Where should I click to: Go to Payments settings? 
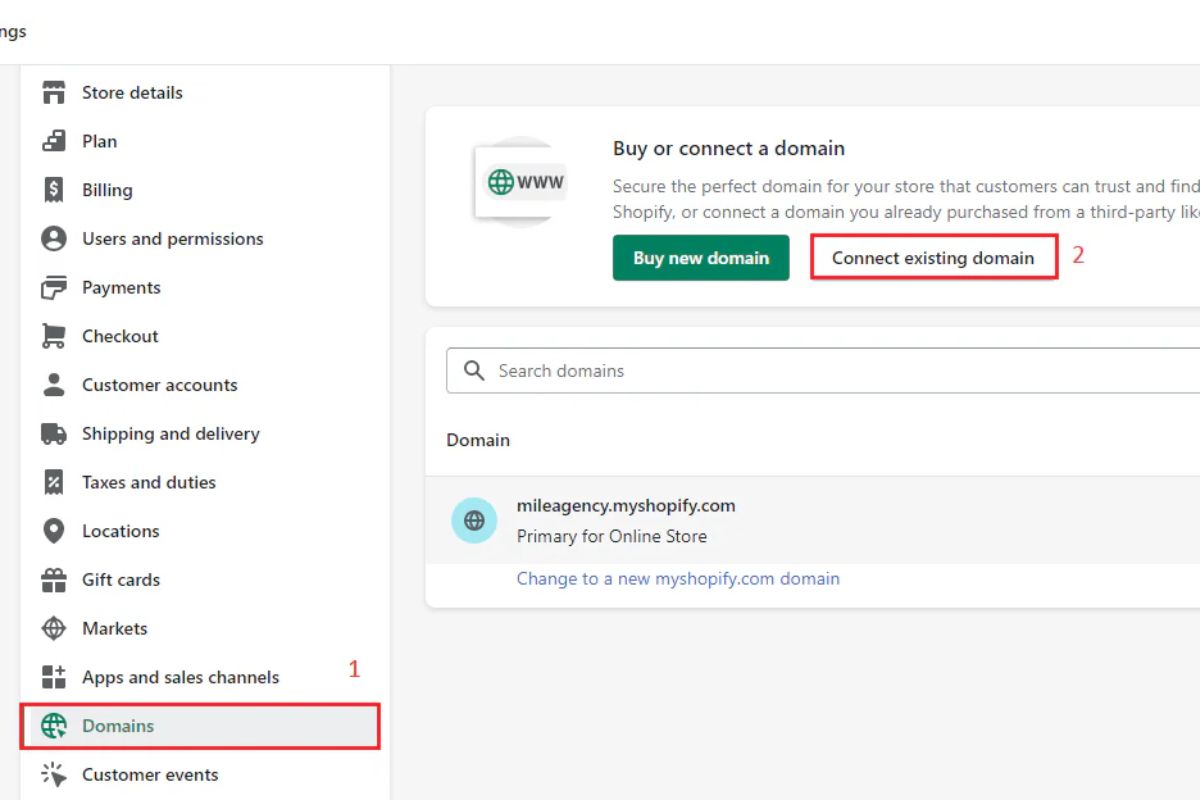click(x=121, y=288)
